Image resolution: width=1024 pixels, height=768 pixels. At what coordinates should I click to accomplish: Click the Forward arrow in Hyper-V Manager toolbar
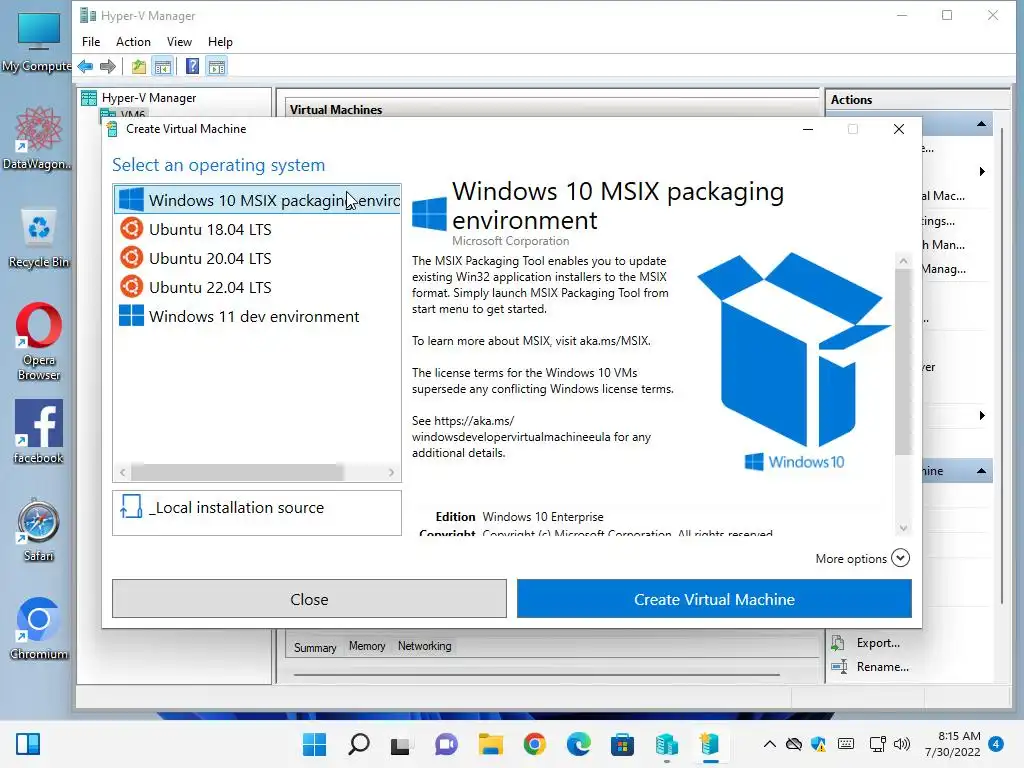[x=108, y=66]
